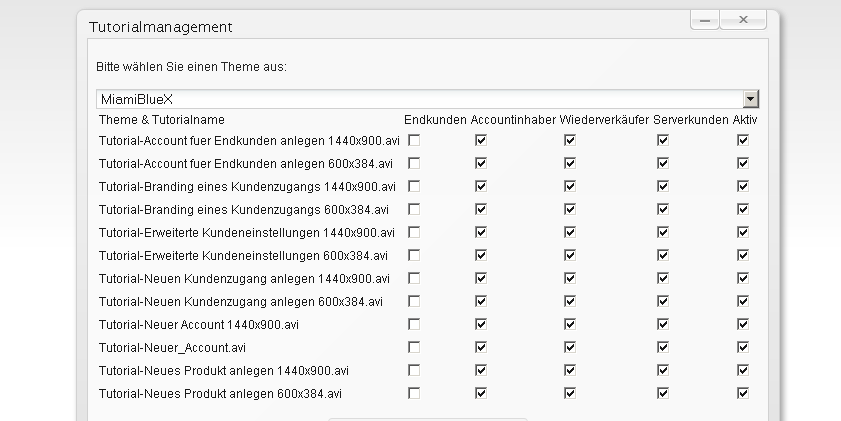This screenshot has height=421, width=841.
Task: Uncheck Aktiv for Tutorial-Neuer Account 1440x900.avi
Action: click(742, 324)
